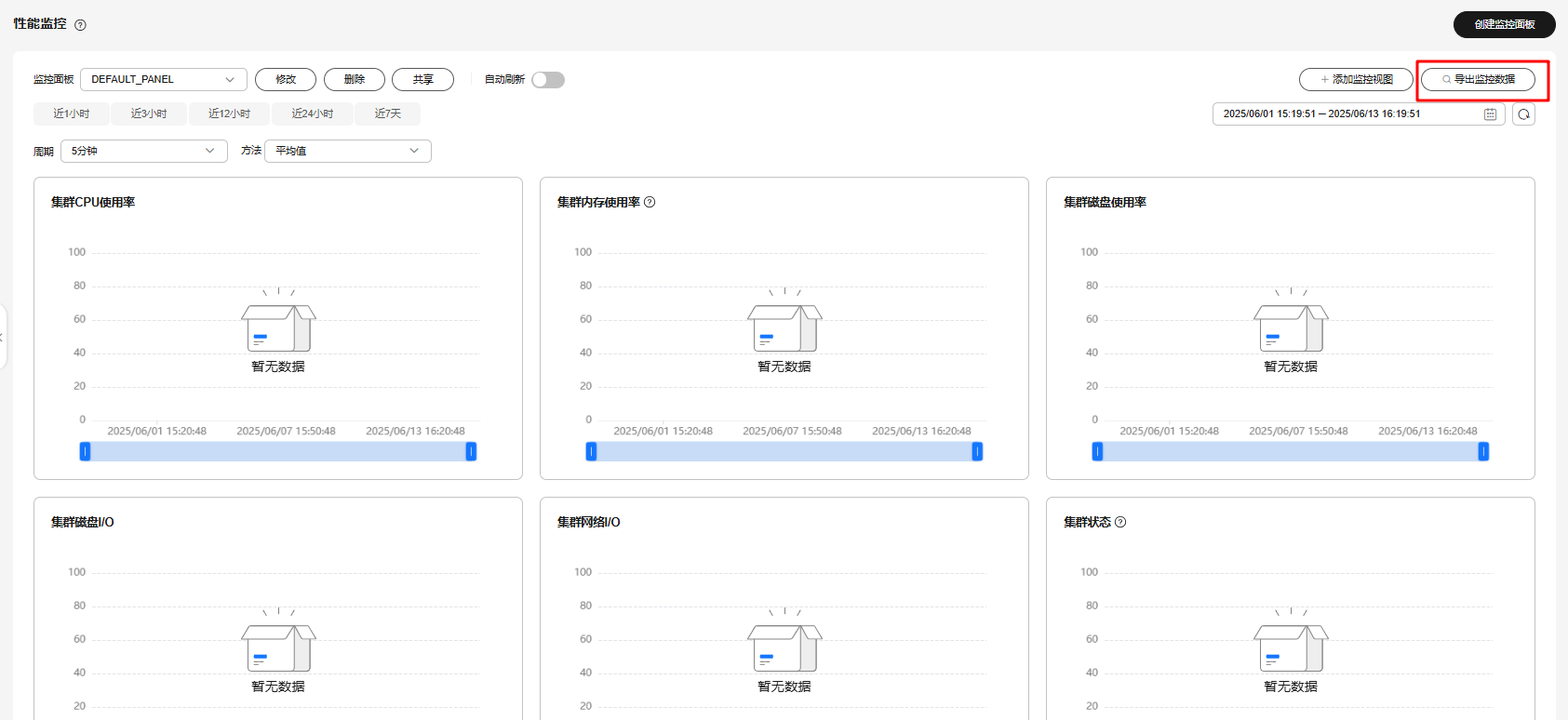The width and height of the screenshot is (1568, 720).
Task: Click the 集群磁盘I/O chart title
Action: click(x=83, y=522)
